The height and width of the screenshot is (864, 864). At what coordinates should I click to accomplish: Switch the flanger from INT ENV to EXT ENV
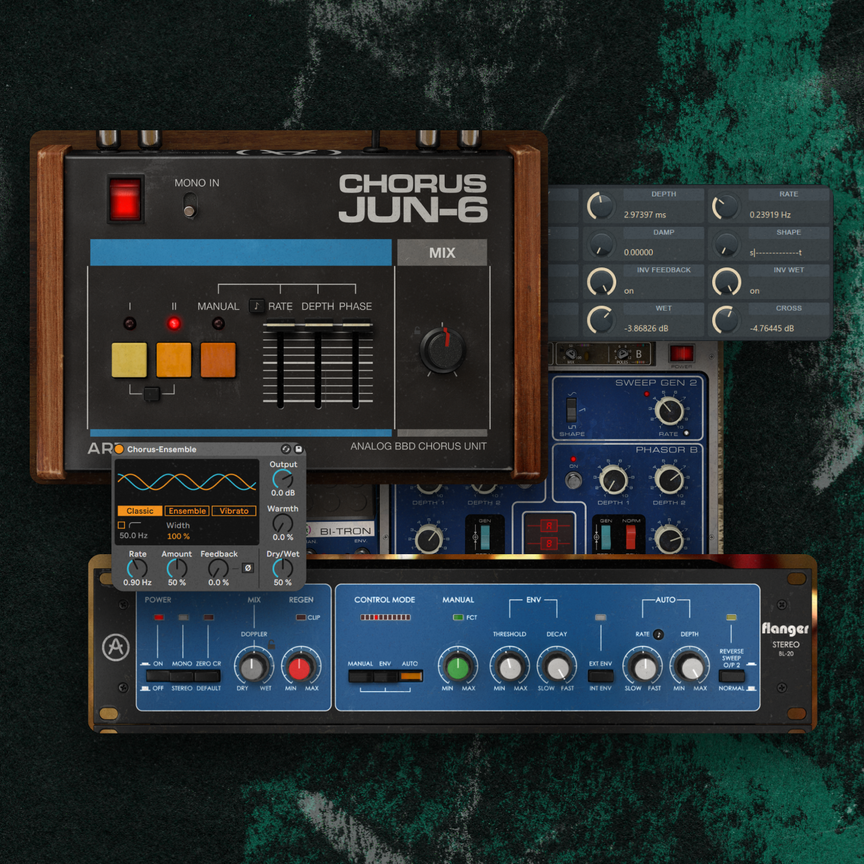tap(599, 672)
